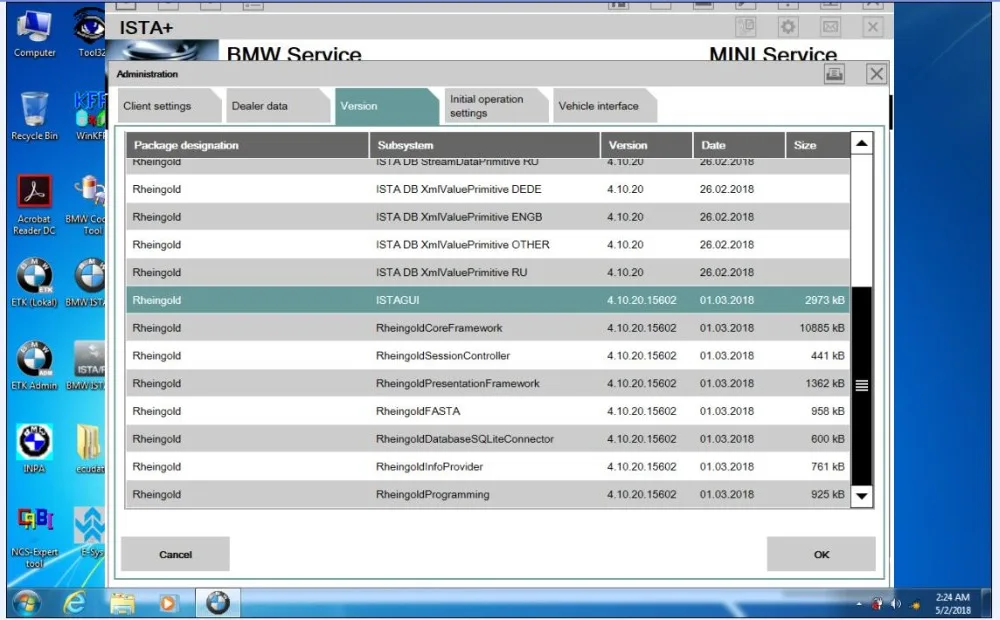The height and width of the screenshot is (620, 1000).
Task: Switch to the Client settings tab
Action: click(x=167, y=106)
